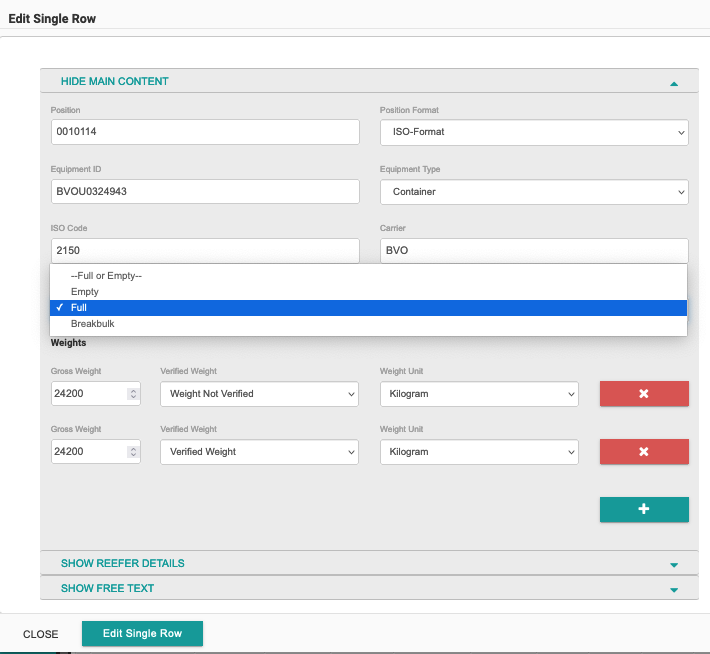Screen dimensions: 710x654
Task: Choose the highlighted Full option
Action: [x=78, y=308]
